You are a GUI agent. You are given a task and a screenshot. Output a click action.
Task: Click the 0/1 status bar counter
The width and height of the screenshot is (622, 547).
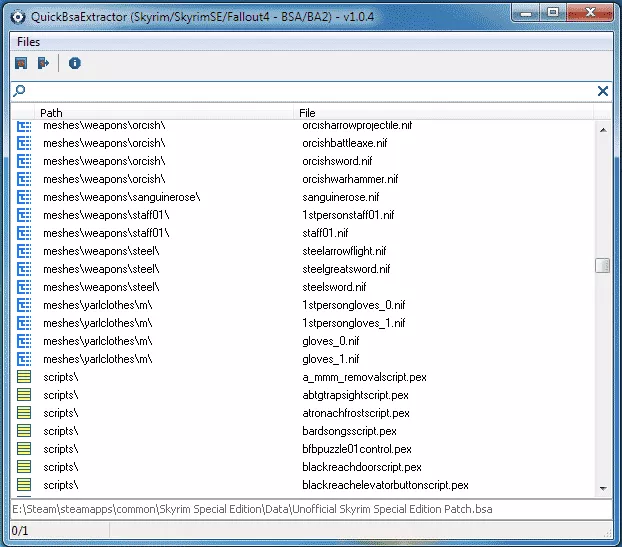(x=20, y=531)
